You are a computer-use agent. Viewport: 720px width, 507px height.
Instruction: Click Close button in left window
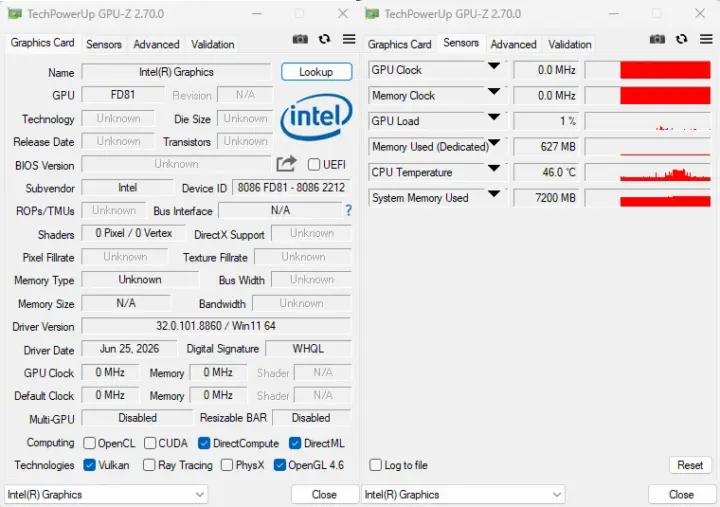[324, 495]
